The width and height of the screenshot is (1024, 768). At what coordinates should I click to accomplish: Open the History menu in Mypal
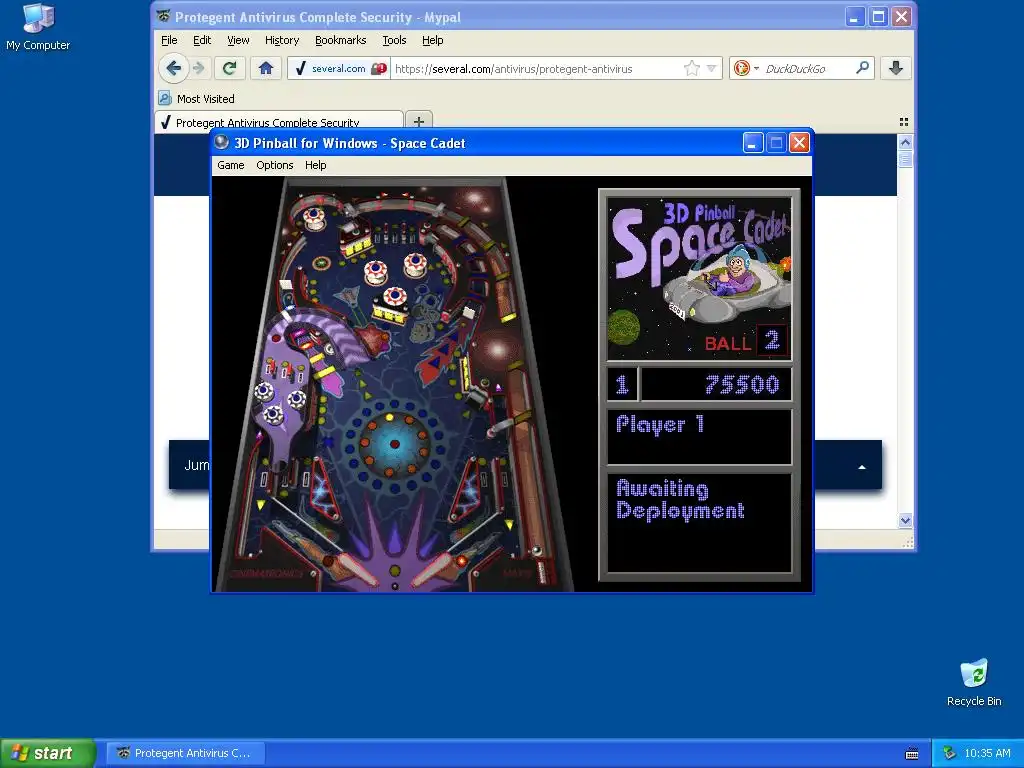(282, 40)
